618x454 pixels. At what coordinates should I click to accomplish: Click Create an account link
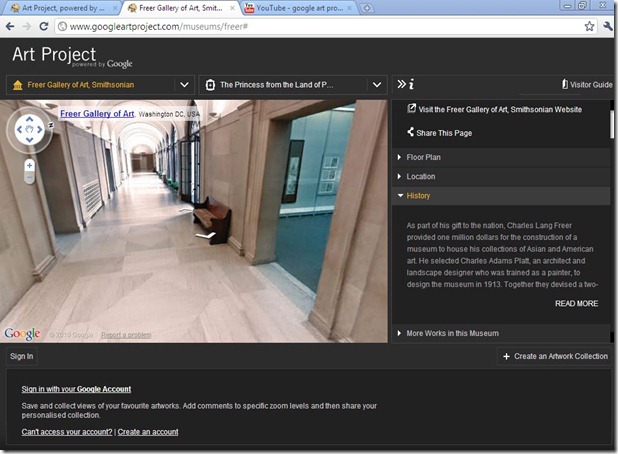[x=148, y=432]
